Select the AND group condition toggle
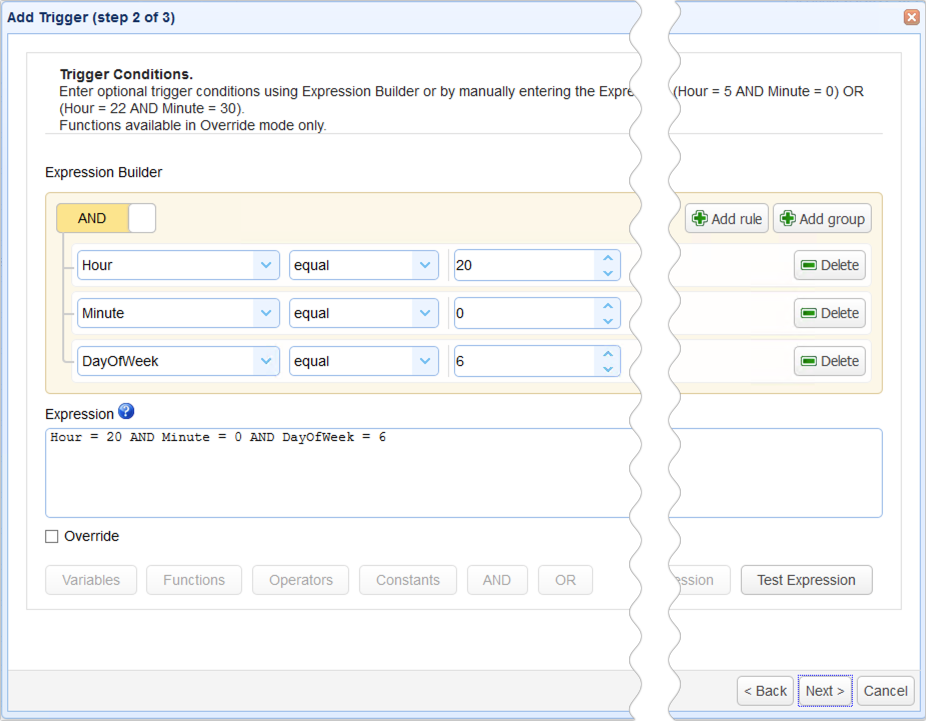This screenshot has width=926, height=721. click(x=92, y=218)
